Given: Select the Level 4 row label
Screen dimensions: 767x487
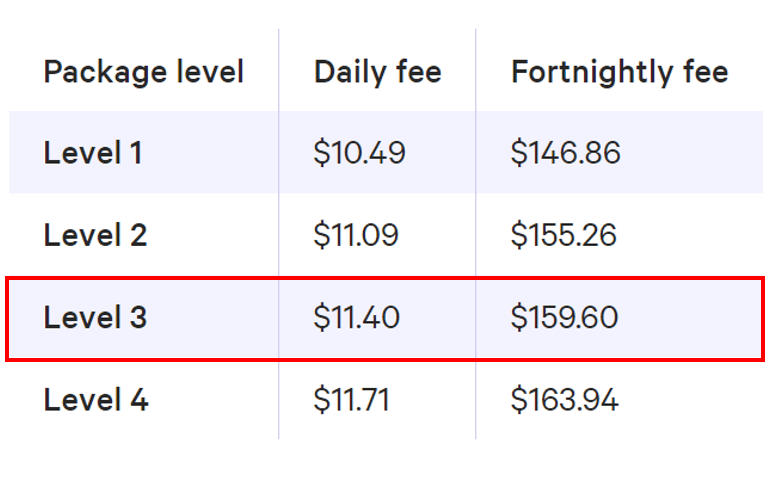Looking at the screenshot, I should point(96,399).
